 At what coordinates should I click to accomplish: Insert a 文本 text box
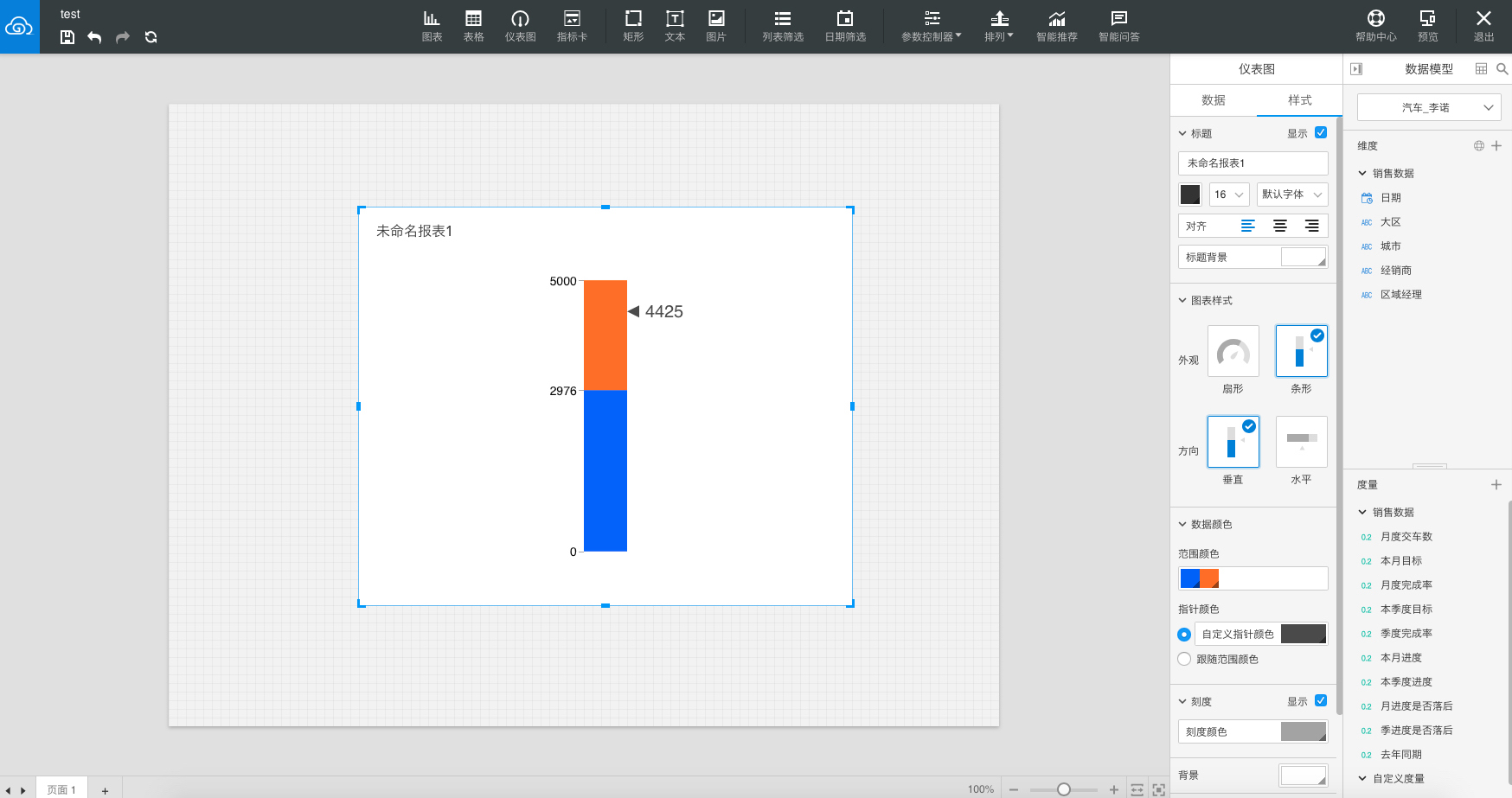(675, 26)
